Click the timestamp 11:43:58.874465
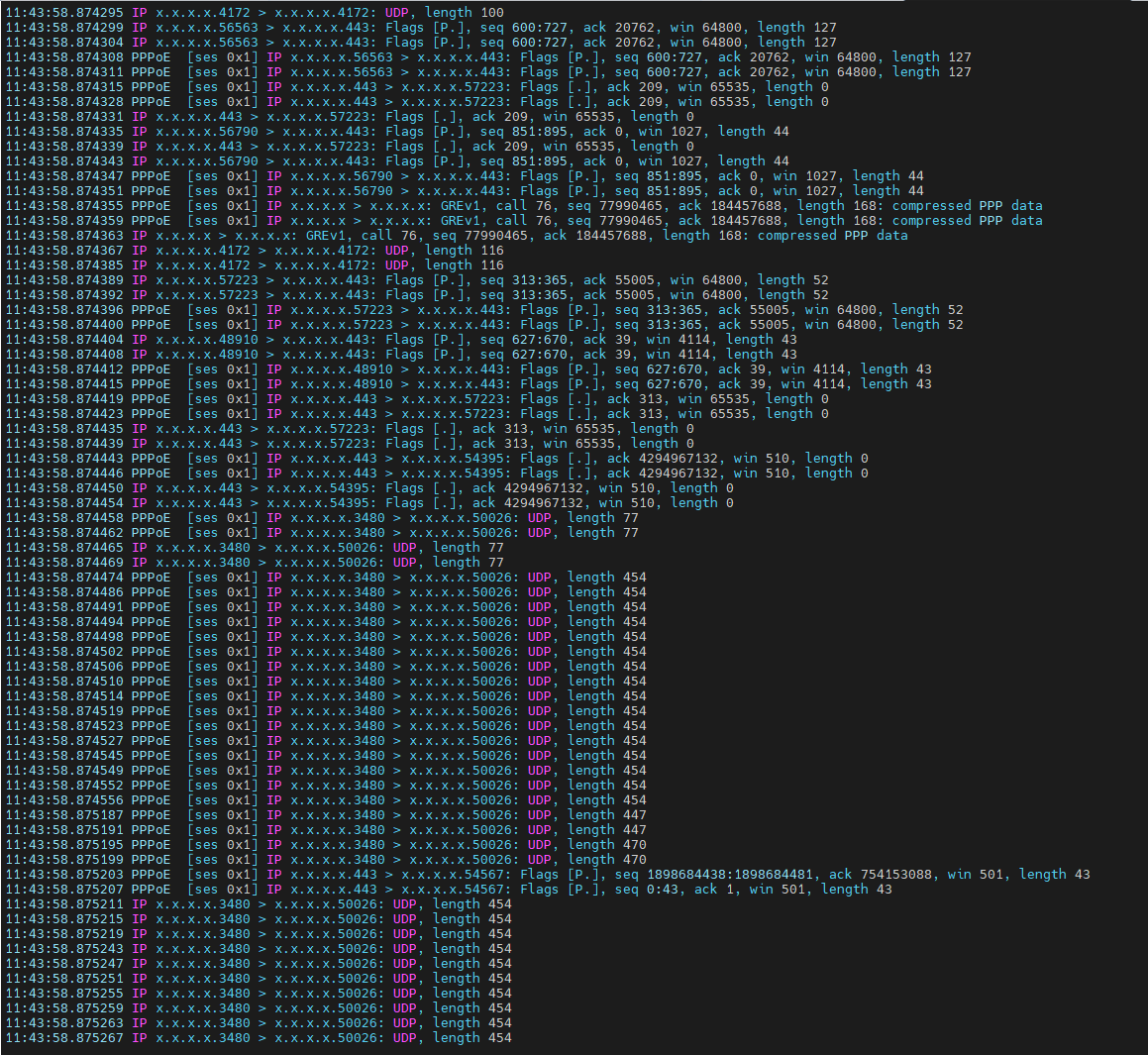This screenshot has width=1148, height=1055. (64, 548)
